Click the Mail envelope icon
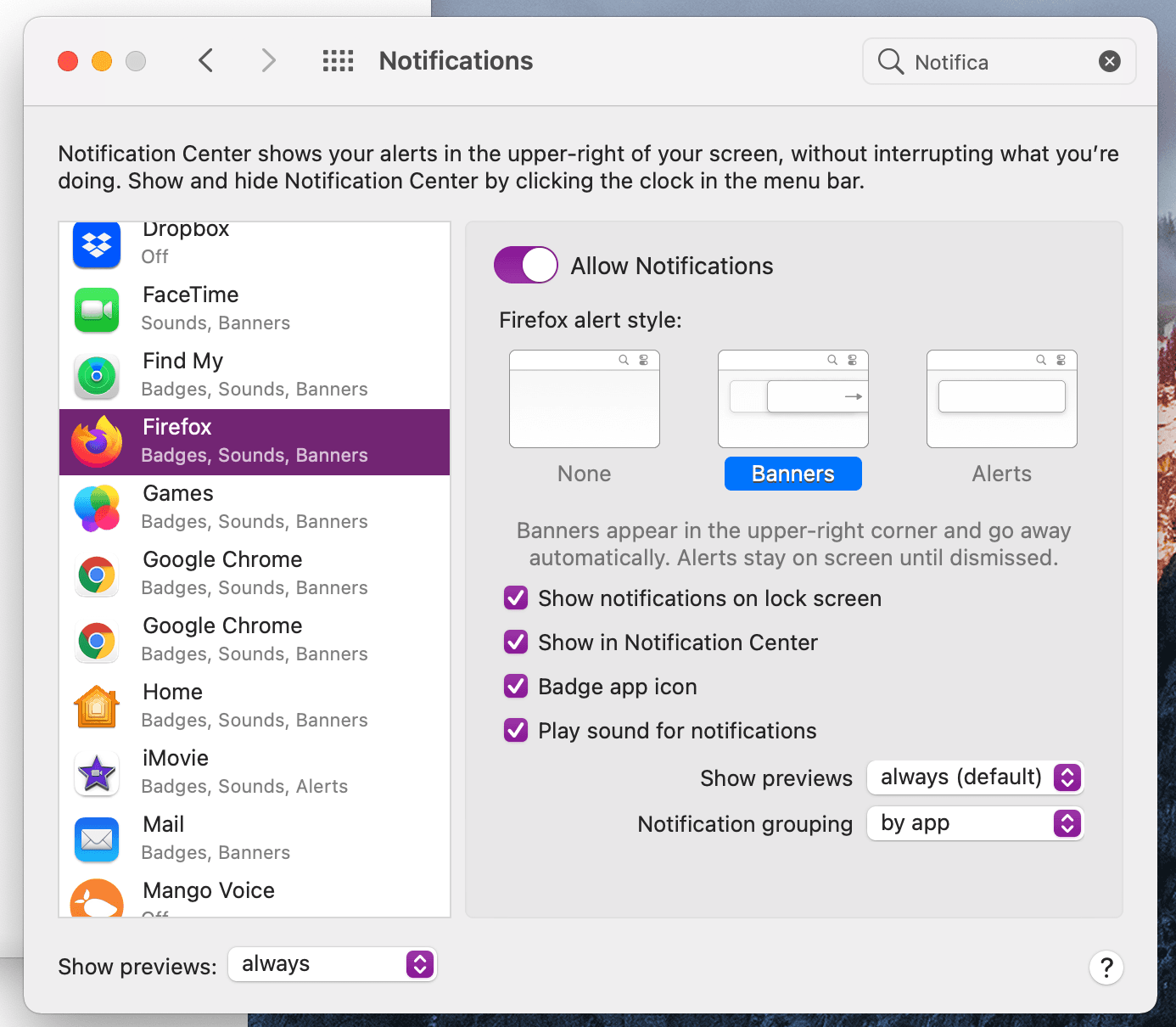 97,839
